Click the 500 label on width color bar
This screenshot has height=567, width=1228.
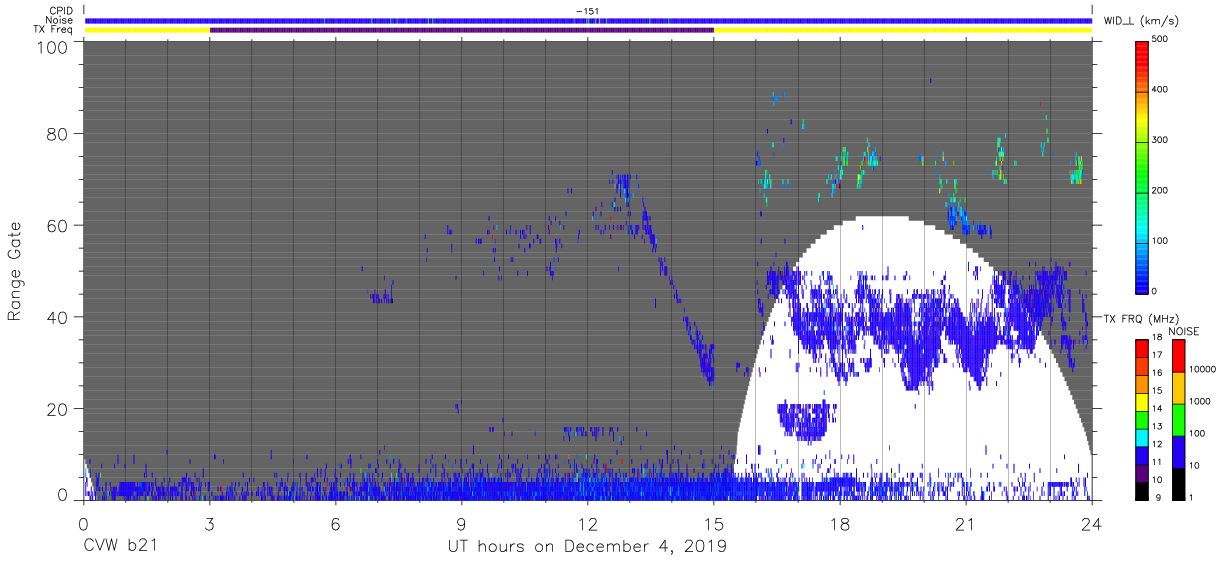(x=1161, y=40)
